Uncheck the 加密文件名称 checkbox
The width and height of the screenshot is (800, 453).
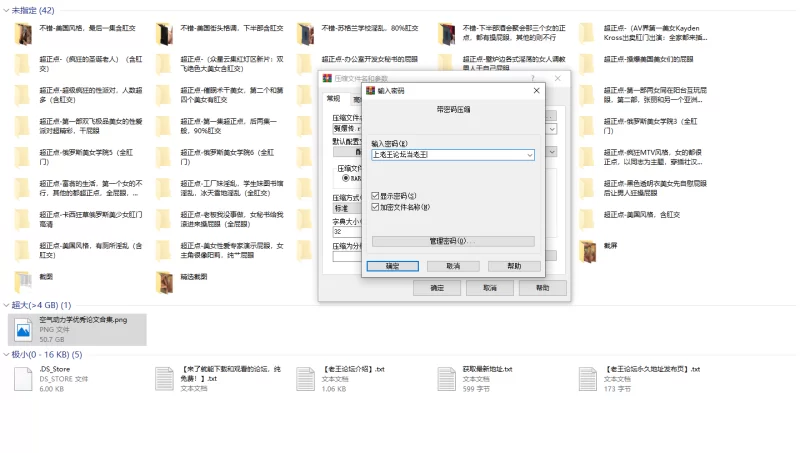click(x=375, y=207)
